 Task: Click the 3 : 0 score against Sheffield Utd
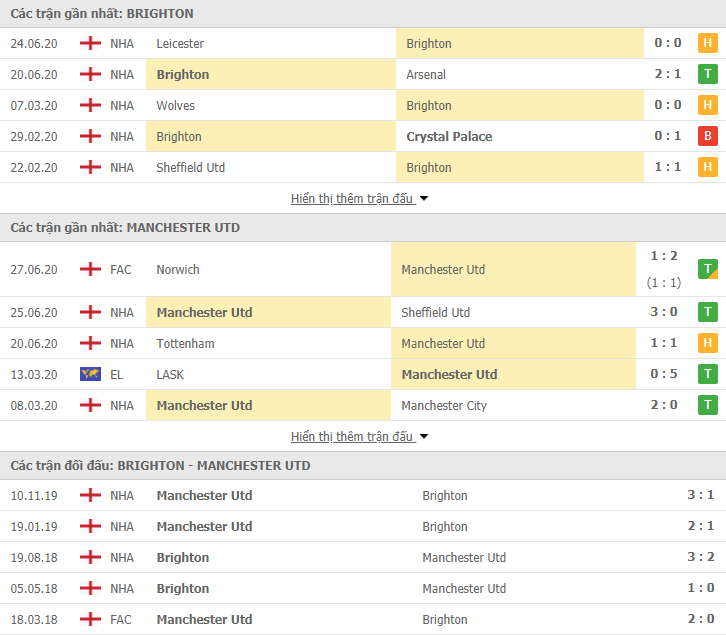[x=663, y=312]
